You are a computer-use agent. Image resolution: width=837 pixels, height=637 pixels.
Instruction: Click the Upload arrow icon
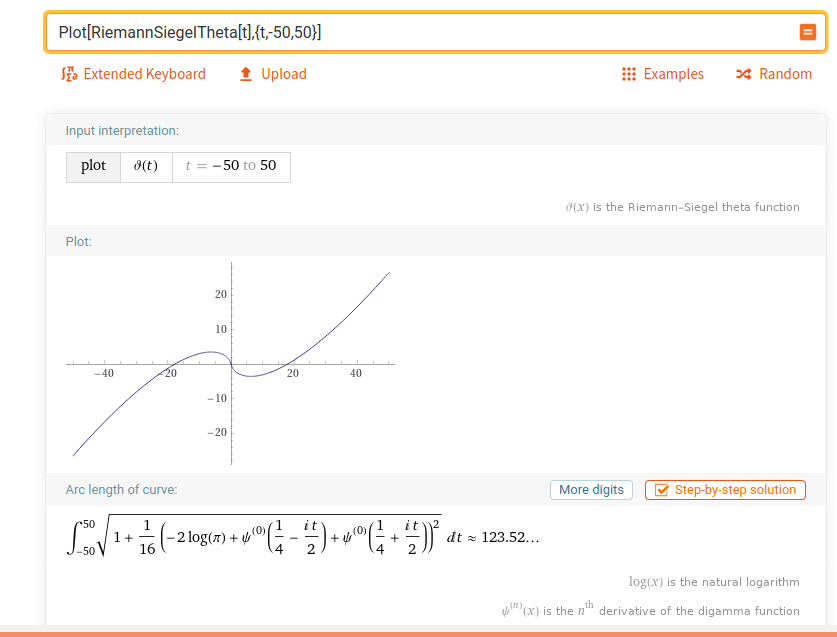[x=245, y=74]
